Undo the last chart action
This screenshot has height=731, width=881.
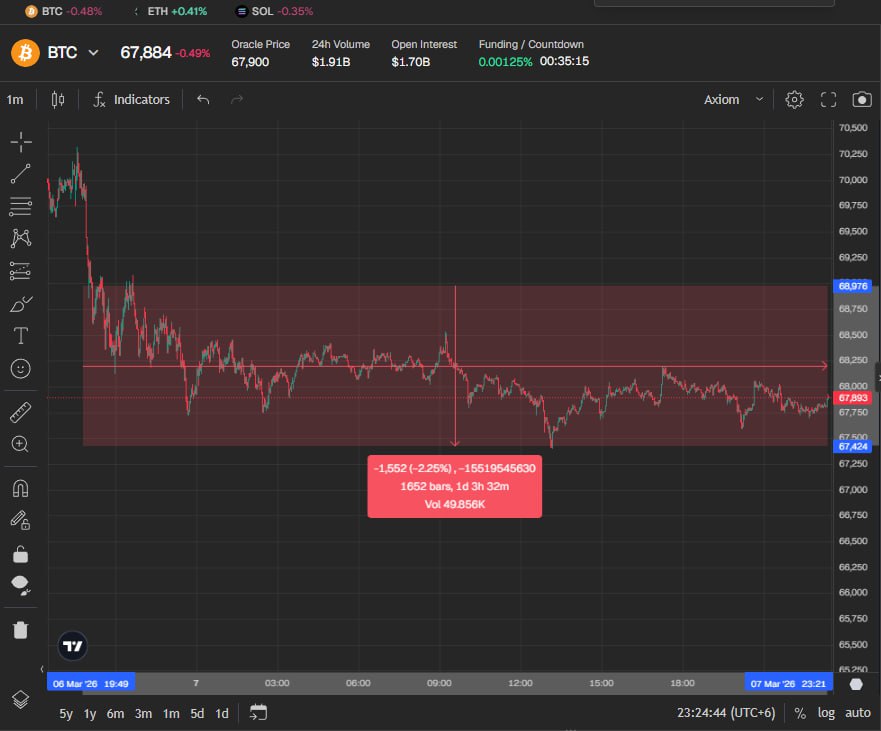click(203, 100)
